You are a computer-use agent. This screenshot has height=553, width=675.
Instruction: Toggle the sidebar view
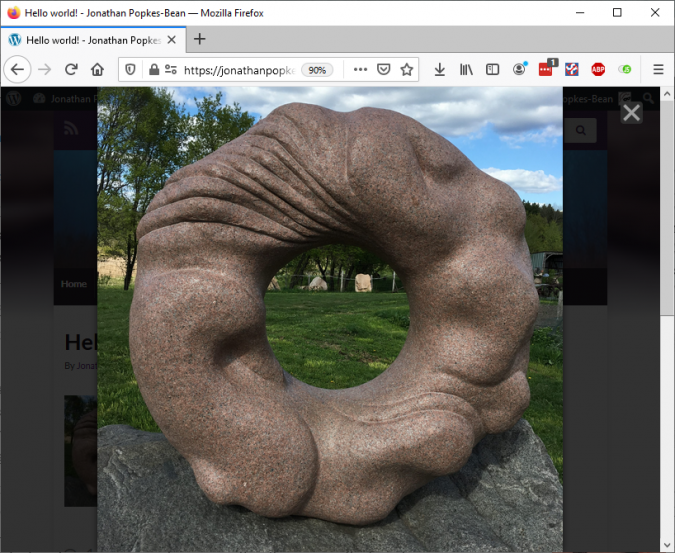tap(492, 69)
